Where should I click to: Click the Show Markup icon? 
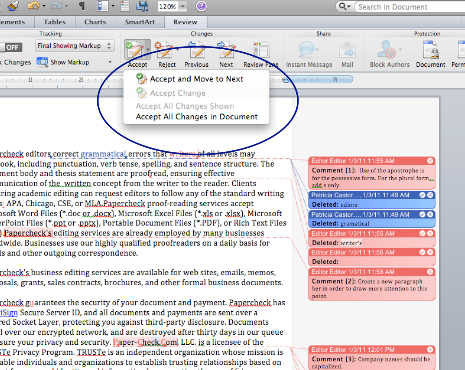pos(42,62)
